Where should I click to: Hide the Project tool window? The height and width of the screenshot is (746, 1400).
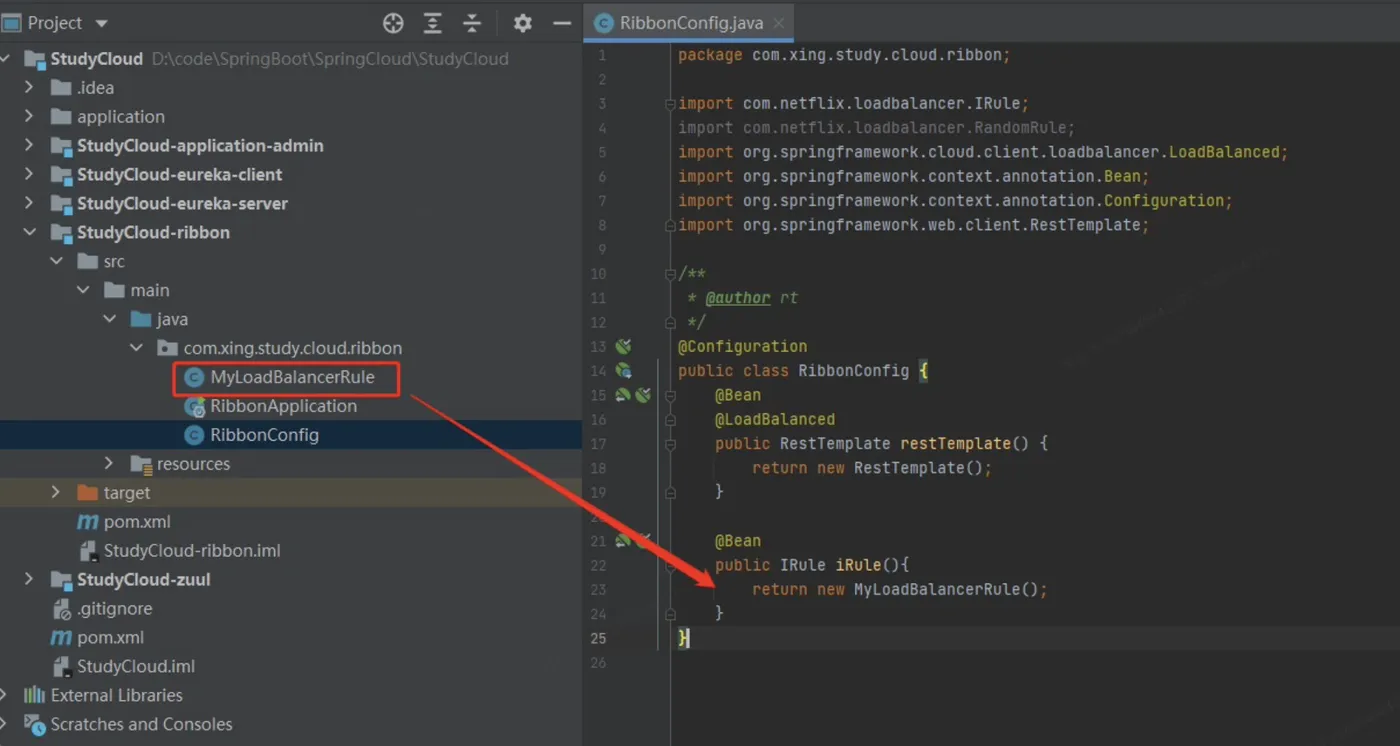(x=562, y=23)
